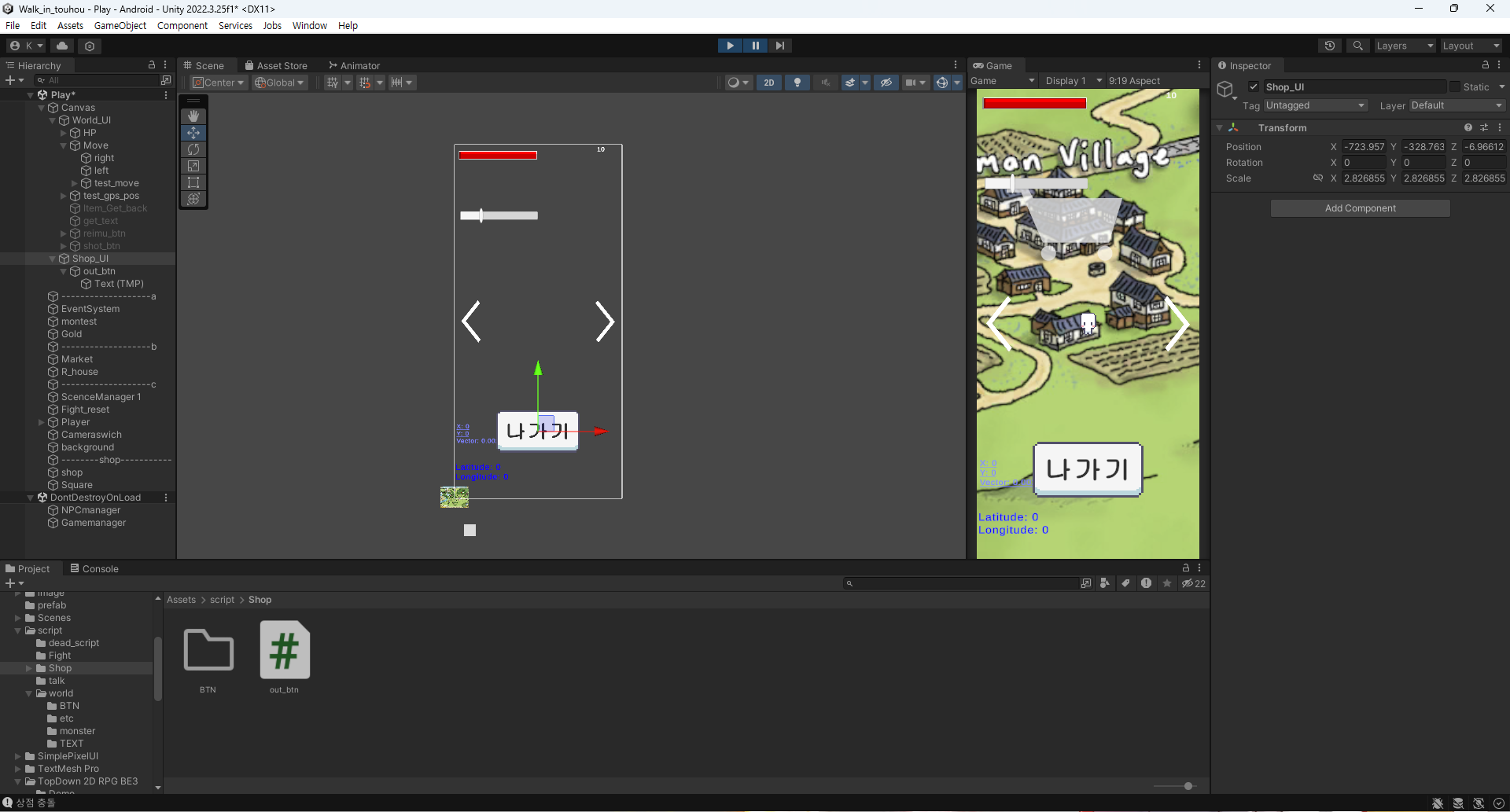Click the Play button
This screenshot has width=1510, height=812.
[730, 46]
